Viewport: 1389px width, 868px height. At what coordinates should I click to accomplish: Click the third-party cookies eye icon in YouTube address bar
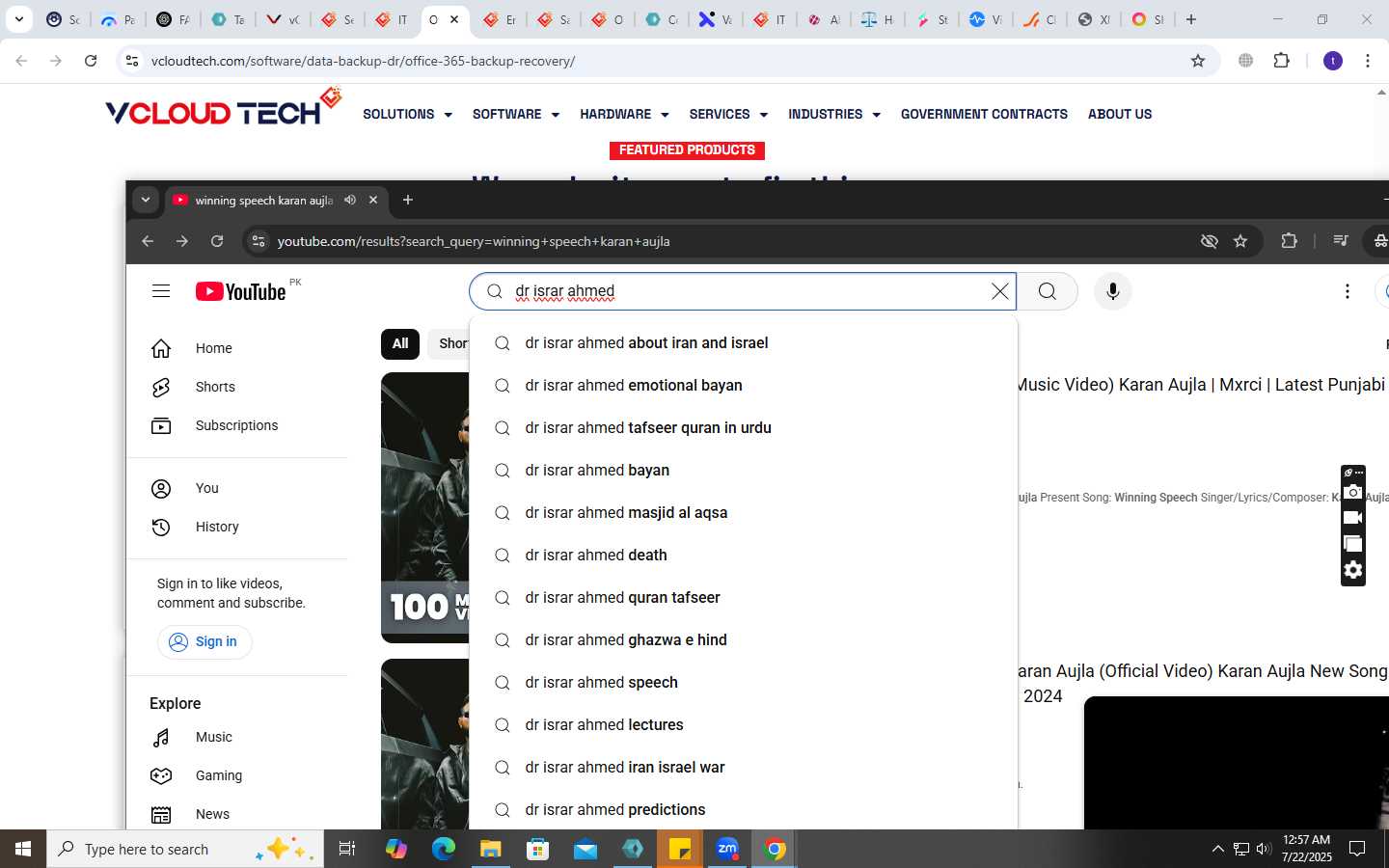click(x=1209, y=241)
